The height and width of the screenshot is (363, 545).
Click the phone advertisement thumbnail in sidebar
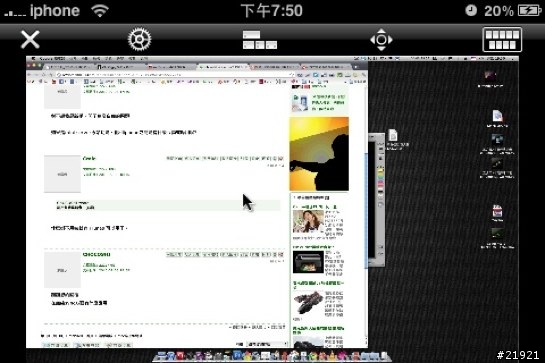[300, 103]
